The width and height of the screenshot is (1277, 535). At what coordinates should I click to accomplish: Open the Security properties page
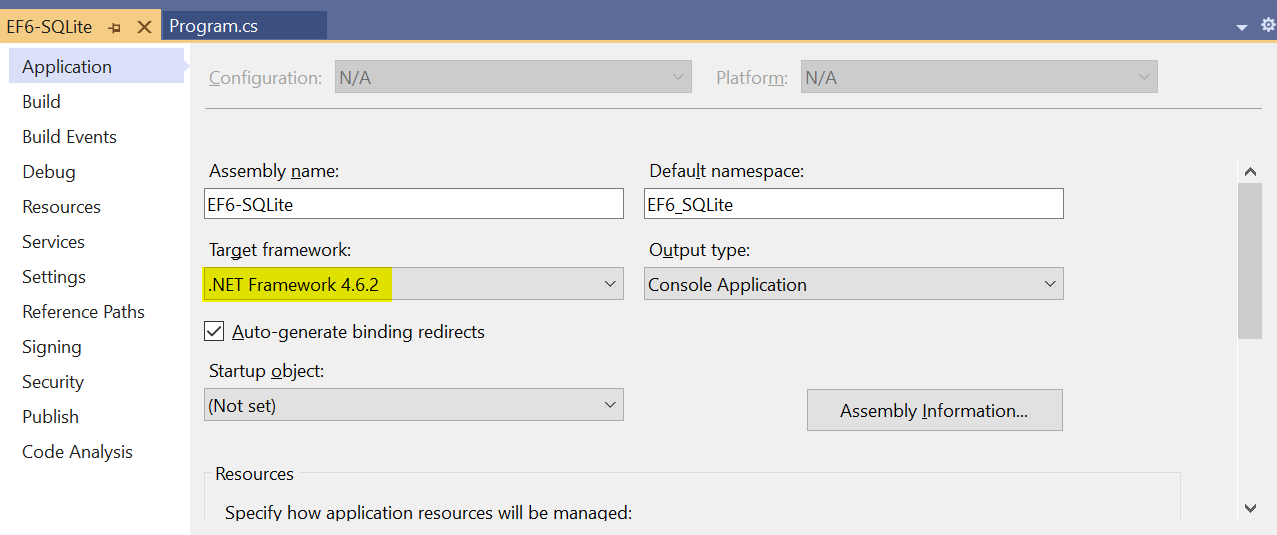tap(53, 382)
